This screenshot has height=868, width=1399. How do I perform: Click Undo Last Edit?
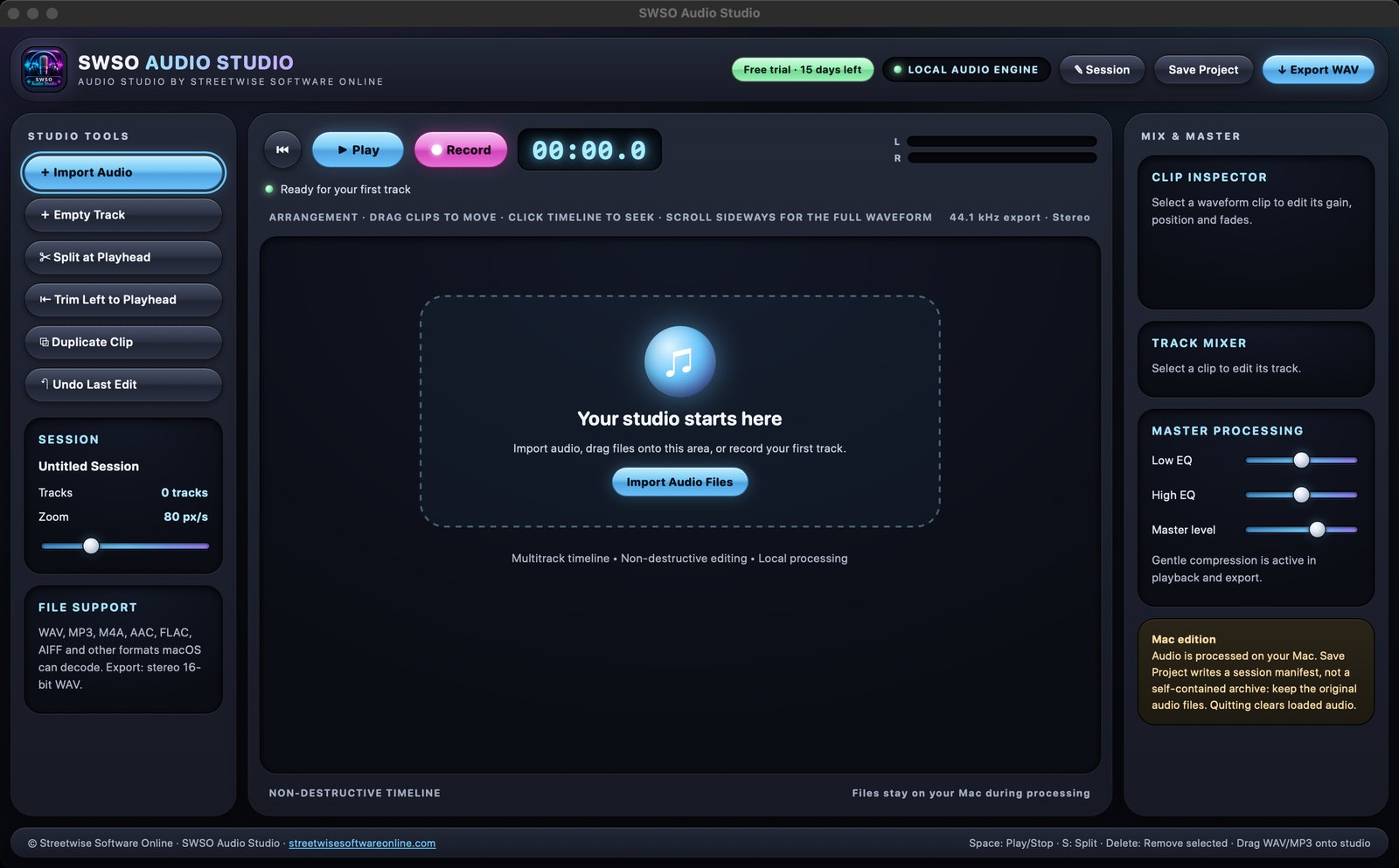[123, 385]
